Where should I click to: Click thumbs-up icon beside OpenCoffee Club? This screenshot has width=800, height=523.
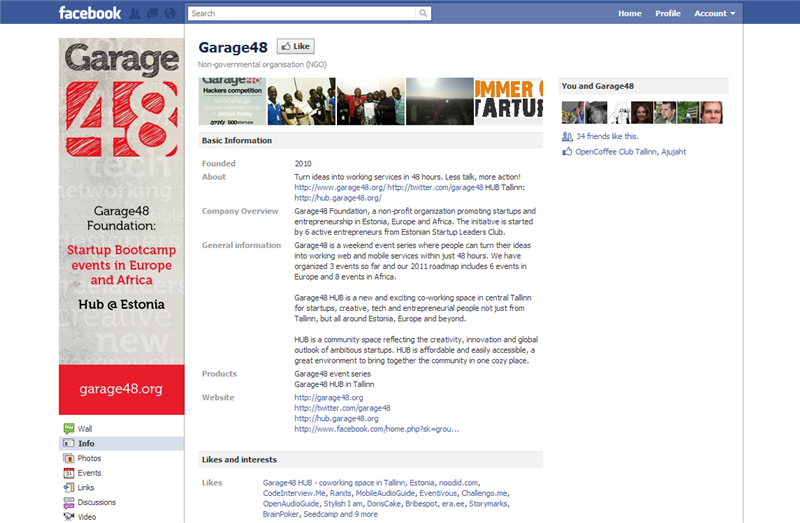[567, 151]
